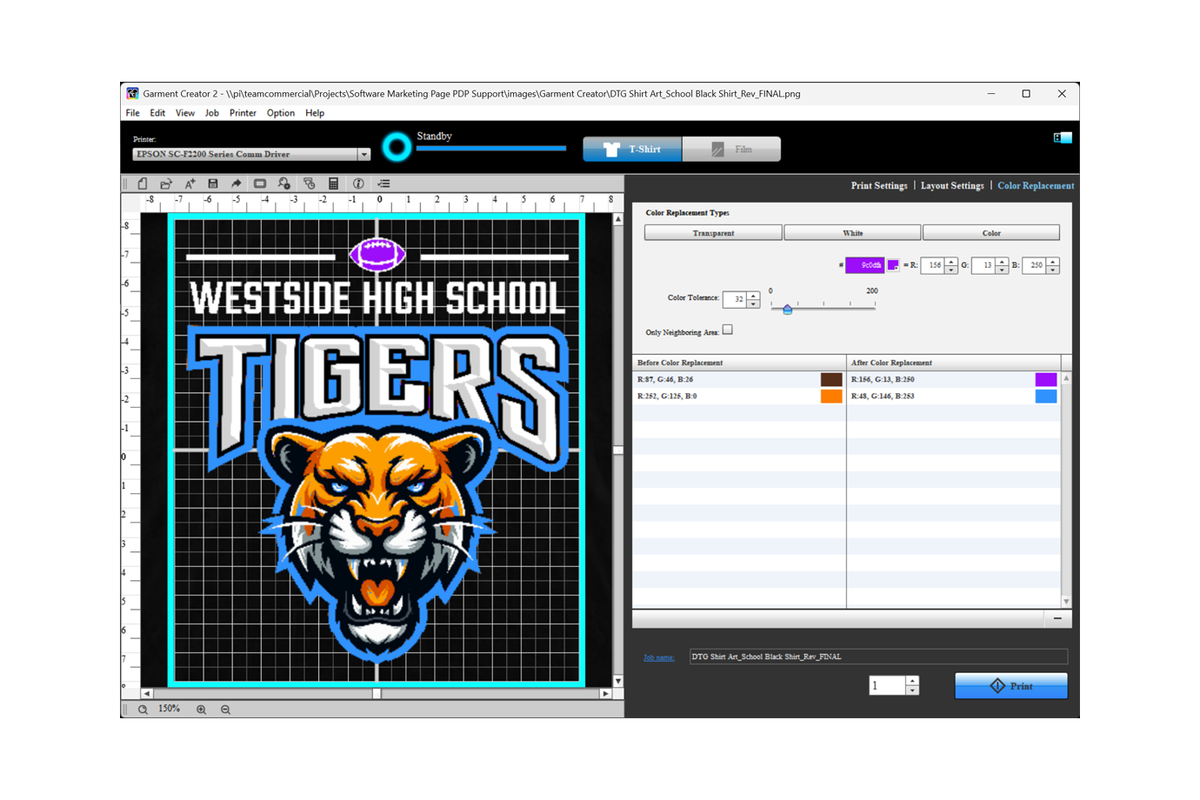Click the Job name link

tap(659, 657)
